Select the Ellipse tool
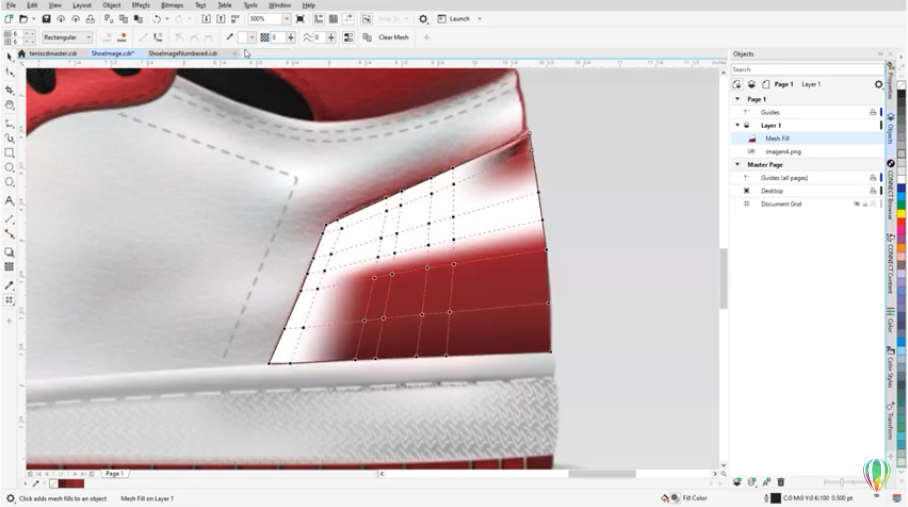This screenshot has height=507, width=908. [9, 167]
